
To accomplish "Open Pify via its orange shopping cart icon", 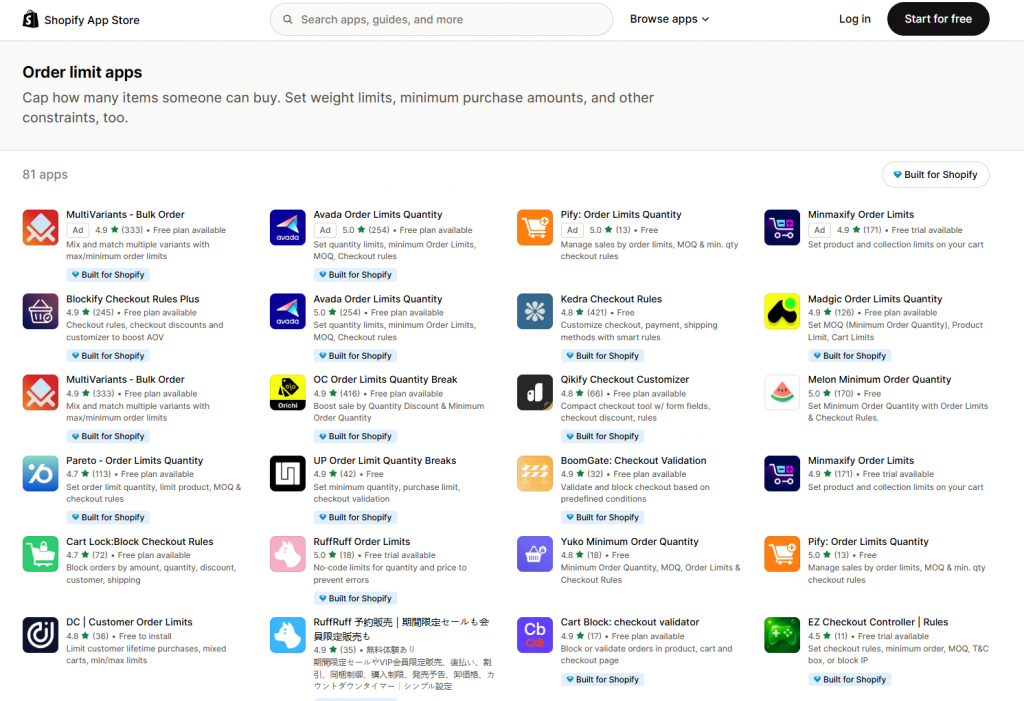I will 534,227.
